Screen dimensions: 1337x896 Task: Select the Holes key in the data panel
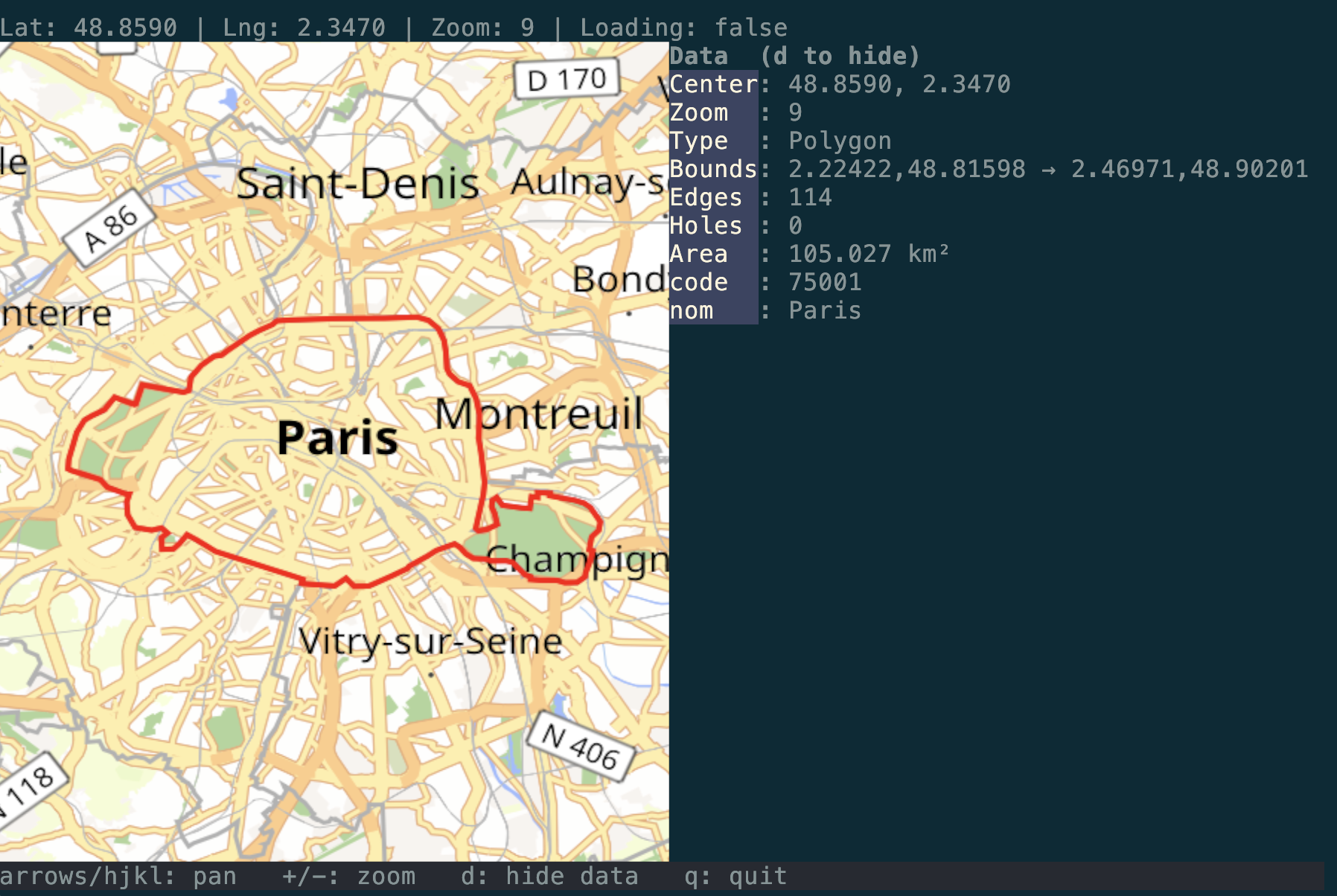[x=706, y=225]
